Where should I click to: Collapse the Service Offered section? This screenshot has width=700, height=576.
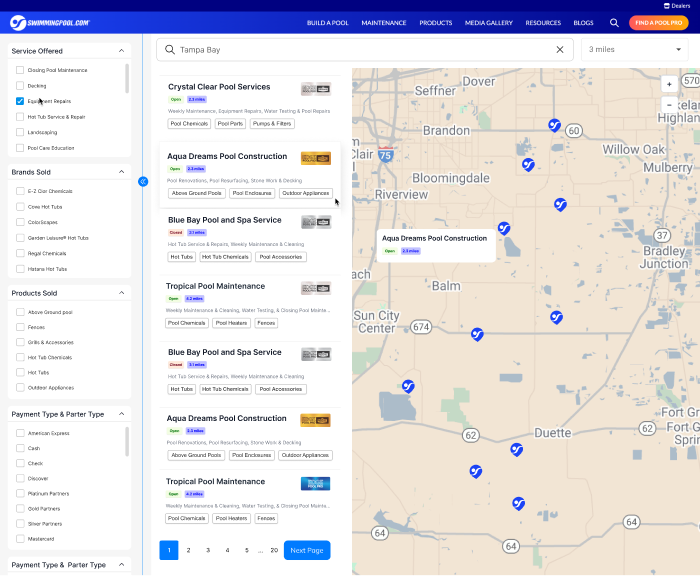pos(121,51)
